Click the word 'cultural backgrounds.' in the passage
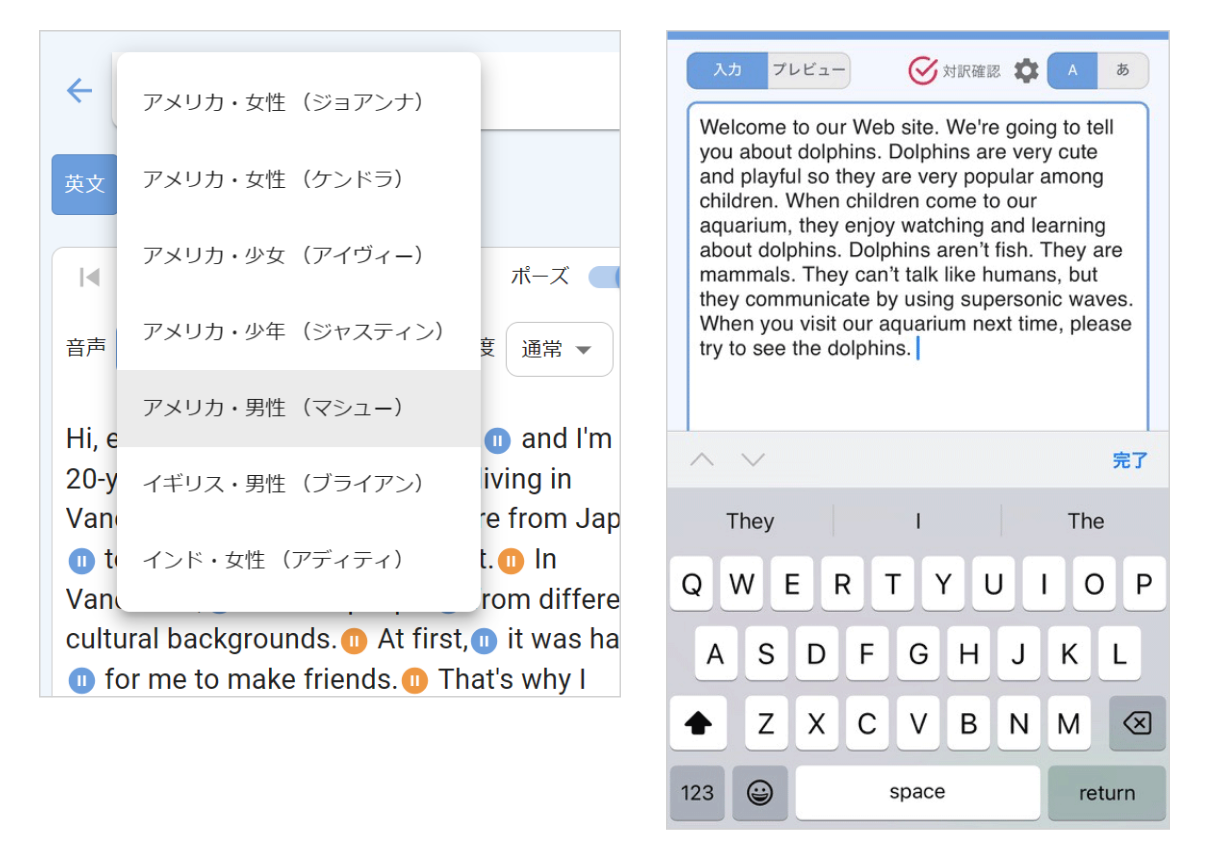The height and width of the screenshot is (860, 1208). (x=201, y=639)
